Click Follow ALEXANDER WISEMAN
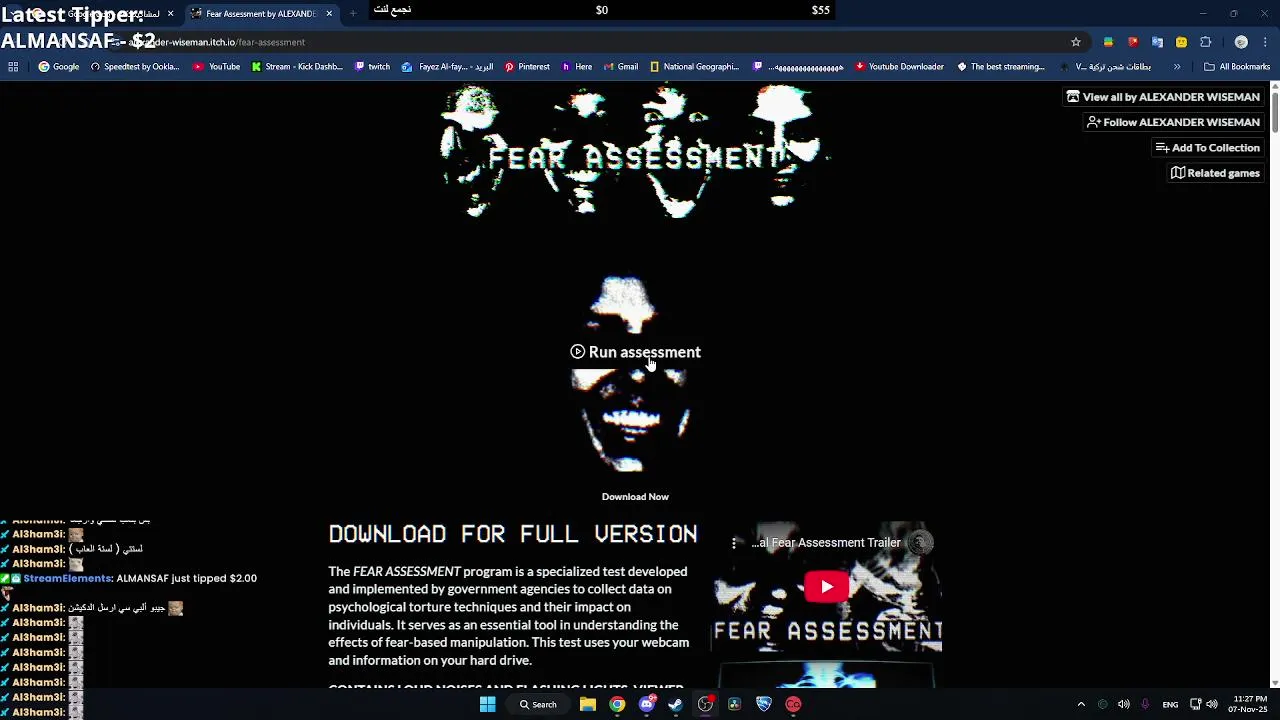This screenshot has height=720, width=1280. tap(1173, 122)
